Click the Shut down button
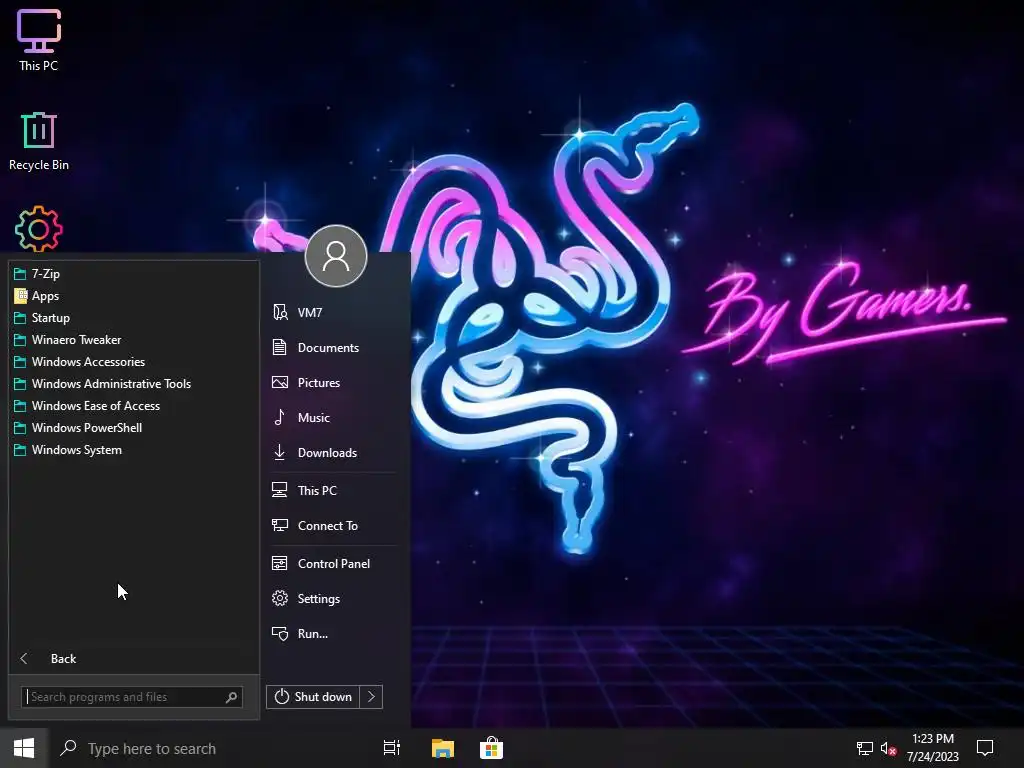1024x768 pixels. (313, 697)
